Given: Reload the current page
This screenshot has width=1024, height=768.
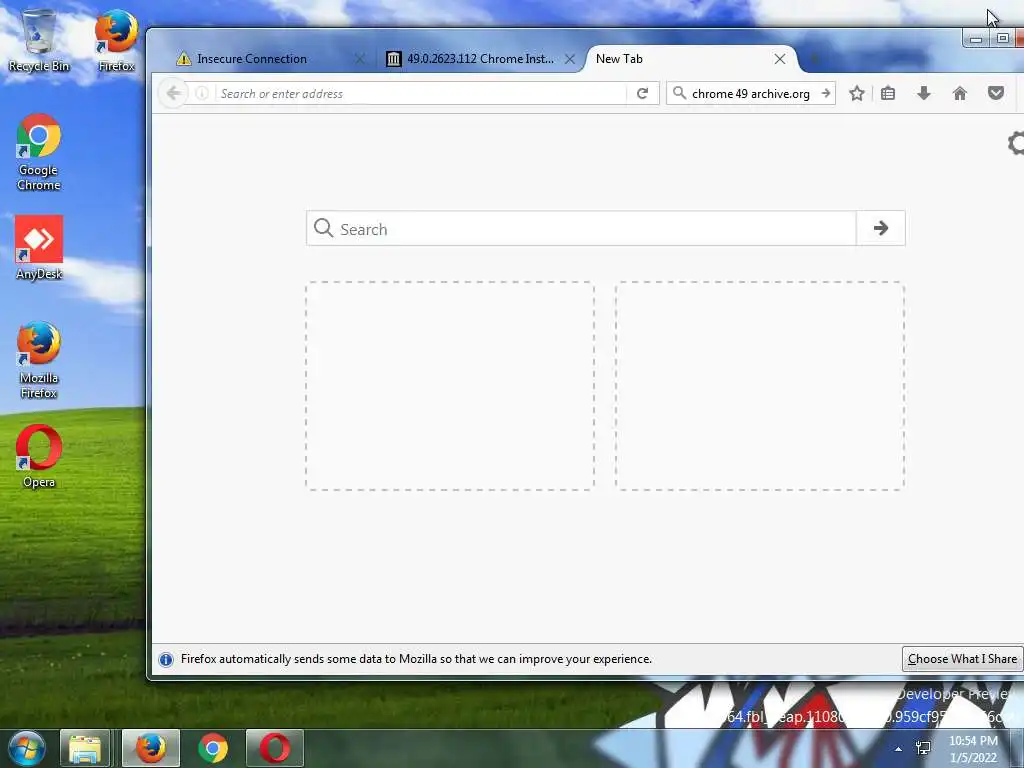Looking at the screenshot, I should click(x=643, y=93).
